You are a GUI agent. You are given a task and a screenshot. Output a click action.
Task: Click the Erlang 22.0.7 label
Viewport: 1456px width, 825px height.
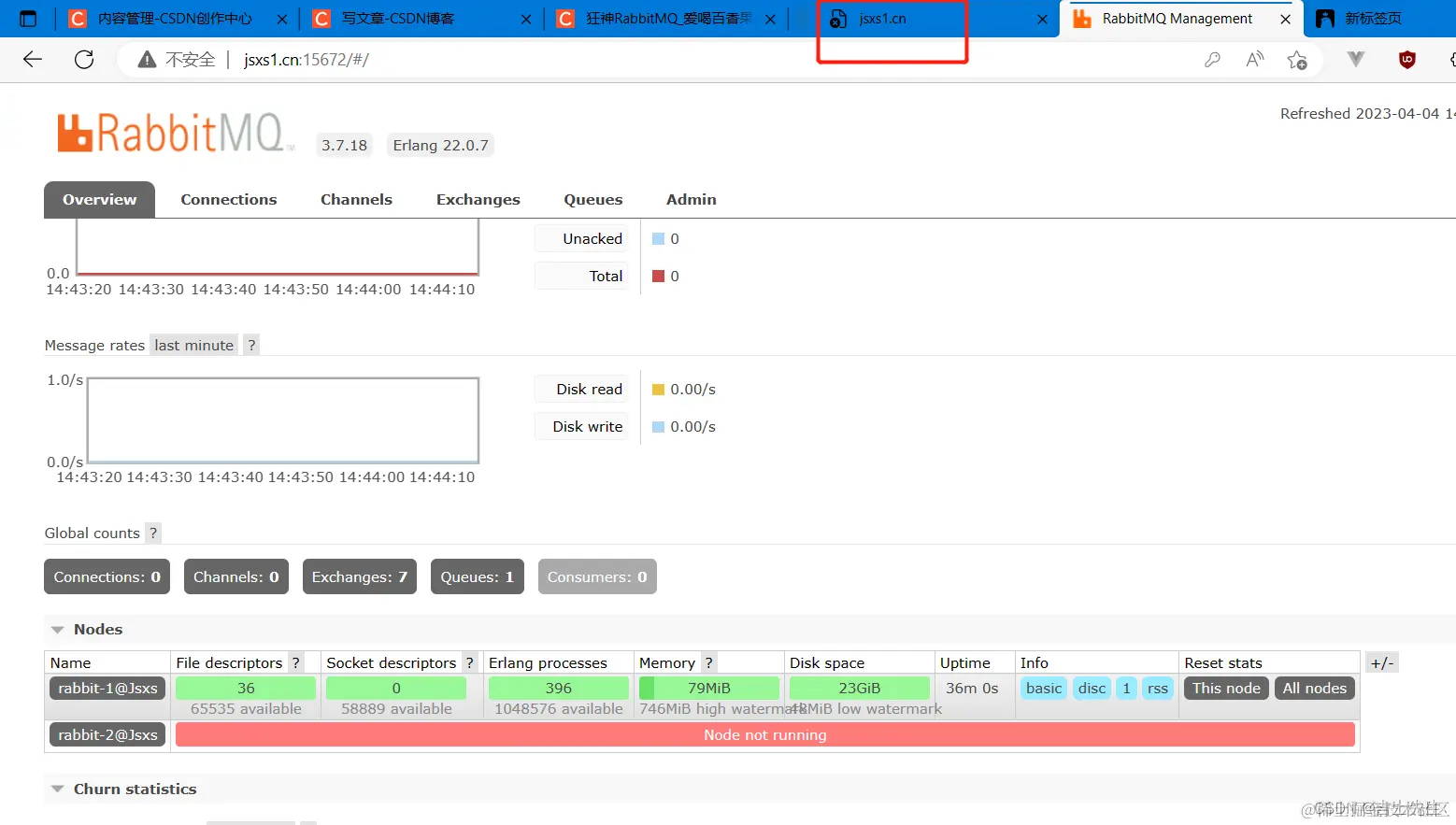[440, 146]
